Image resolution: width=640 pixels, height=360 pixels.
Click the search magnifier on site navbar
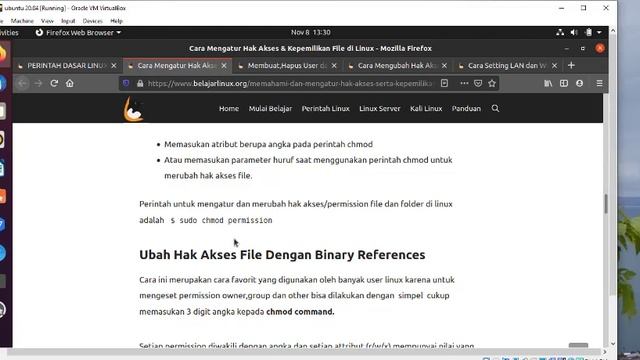pyautogui.click(x=495, y=108)
